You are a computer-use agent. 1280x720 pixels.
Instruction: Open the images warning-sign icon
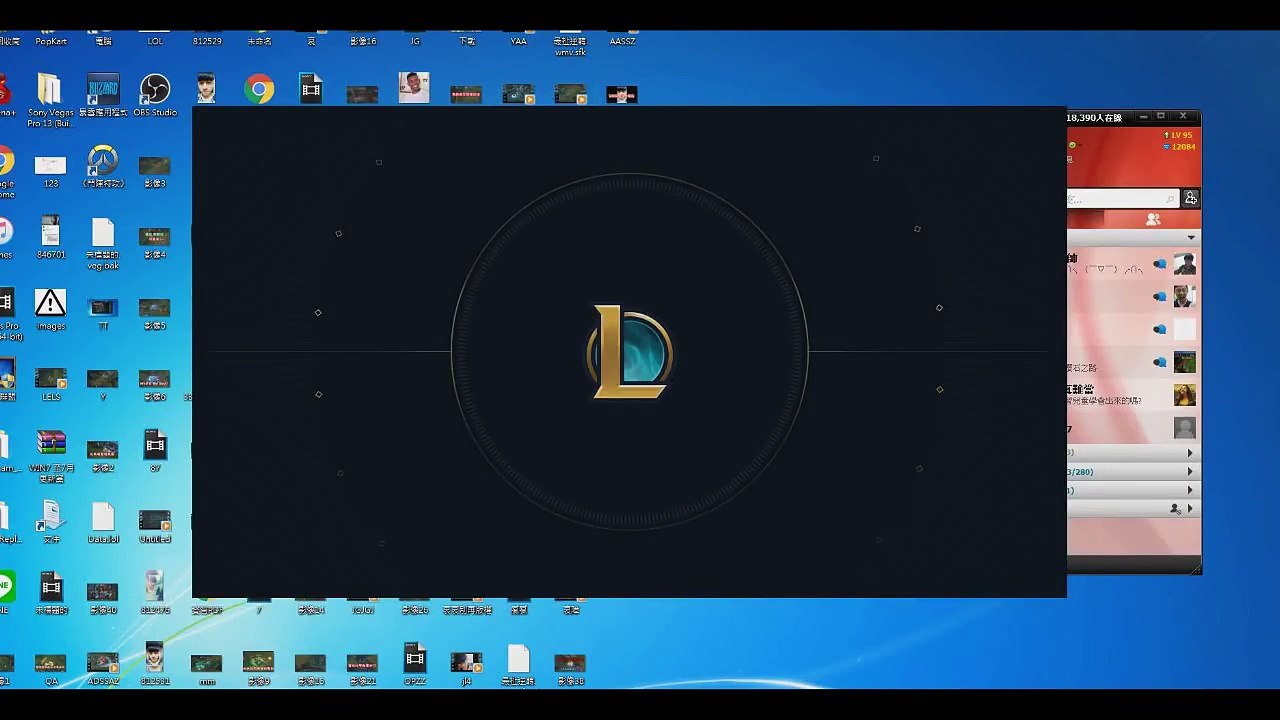[50, 309]
